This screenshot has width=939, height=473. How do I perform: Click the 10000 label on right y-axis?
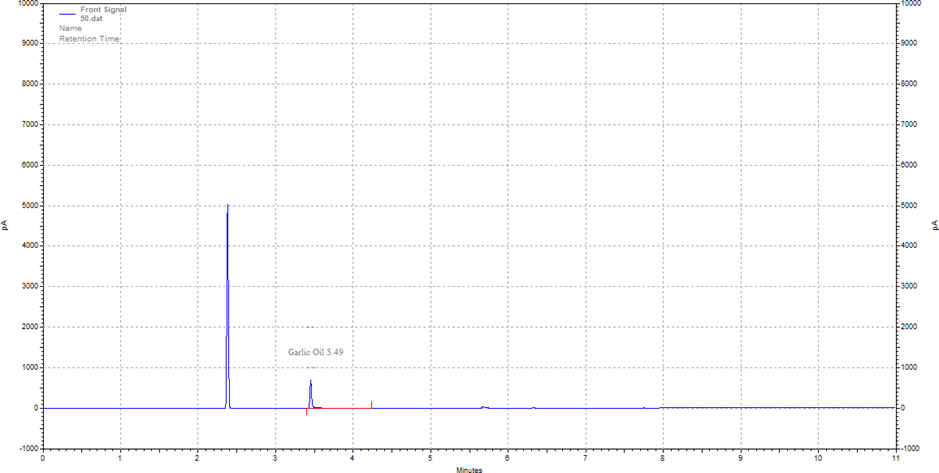point(915,4)
